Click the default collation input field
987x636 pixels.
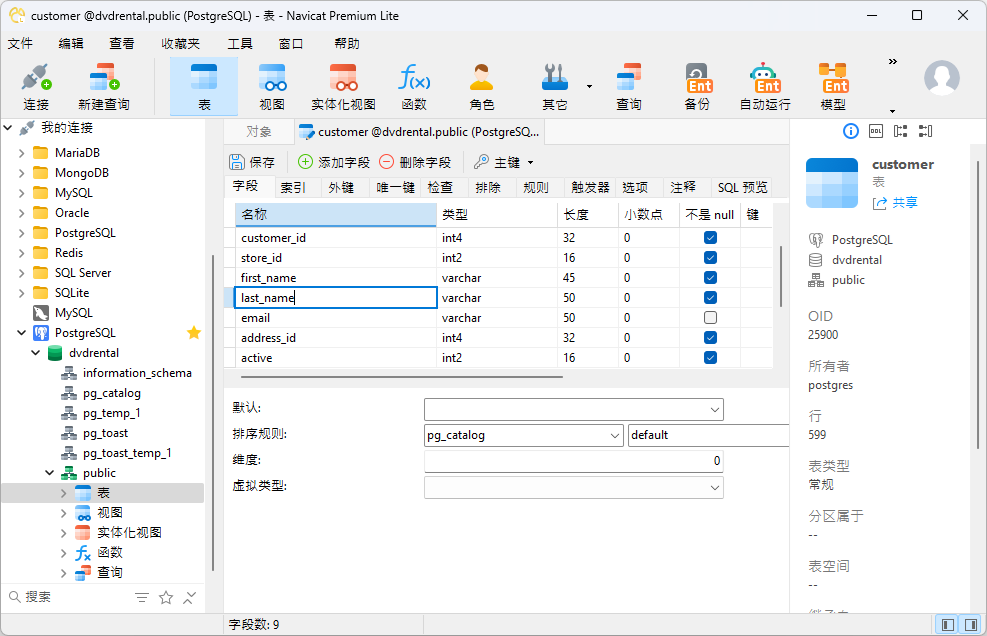pos(708,435)
